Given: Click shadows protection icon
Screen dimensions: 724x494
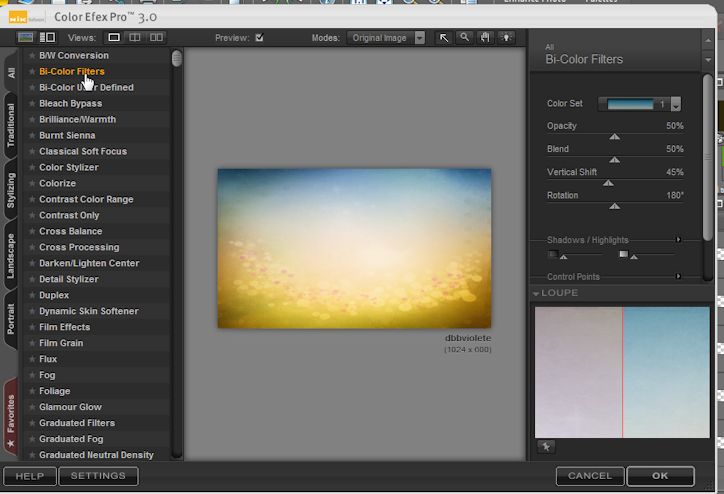Looking at the screenshot, I should [x=553, y=254].
